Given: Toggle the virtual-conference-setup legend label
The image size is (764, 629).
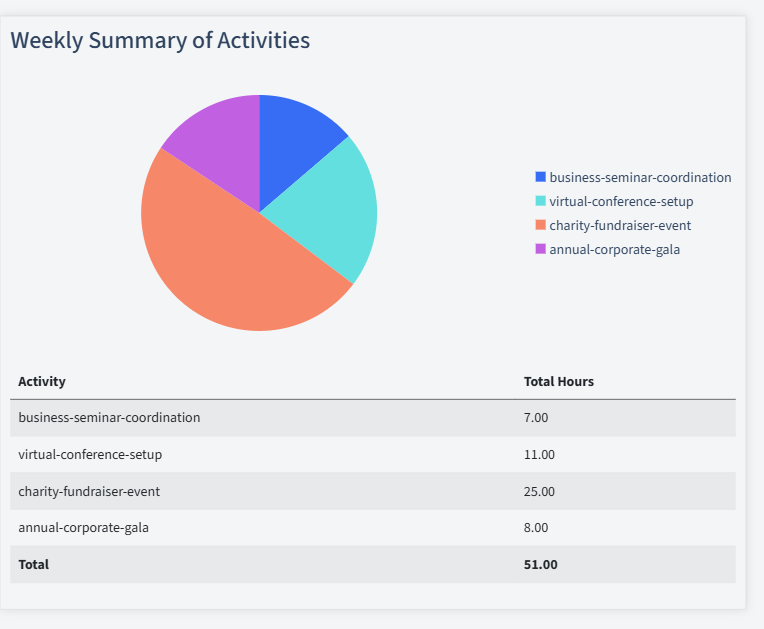Looking at the screenshot, I should click(x=621, y=201).
